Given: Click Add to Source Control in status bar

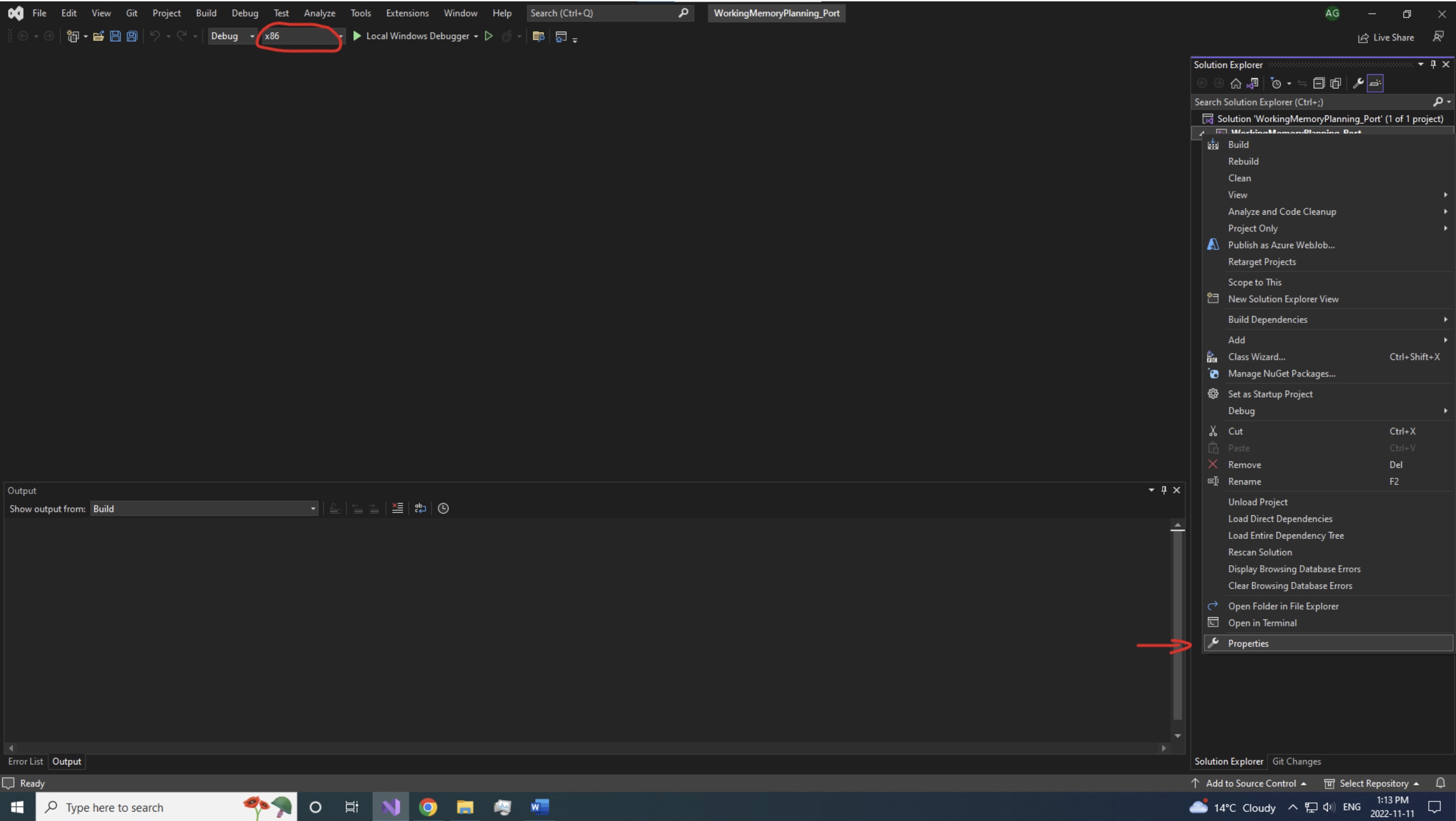Looking at the screenshot, I should point(1250,783).
